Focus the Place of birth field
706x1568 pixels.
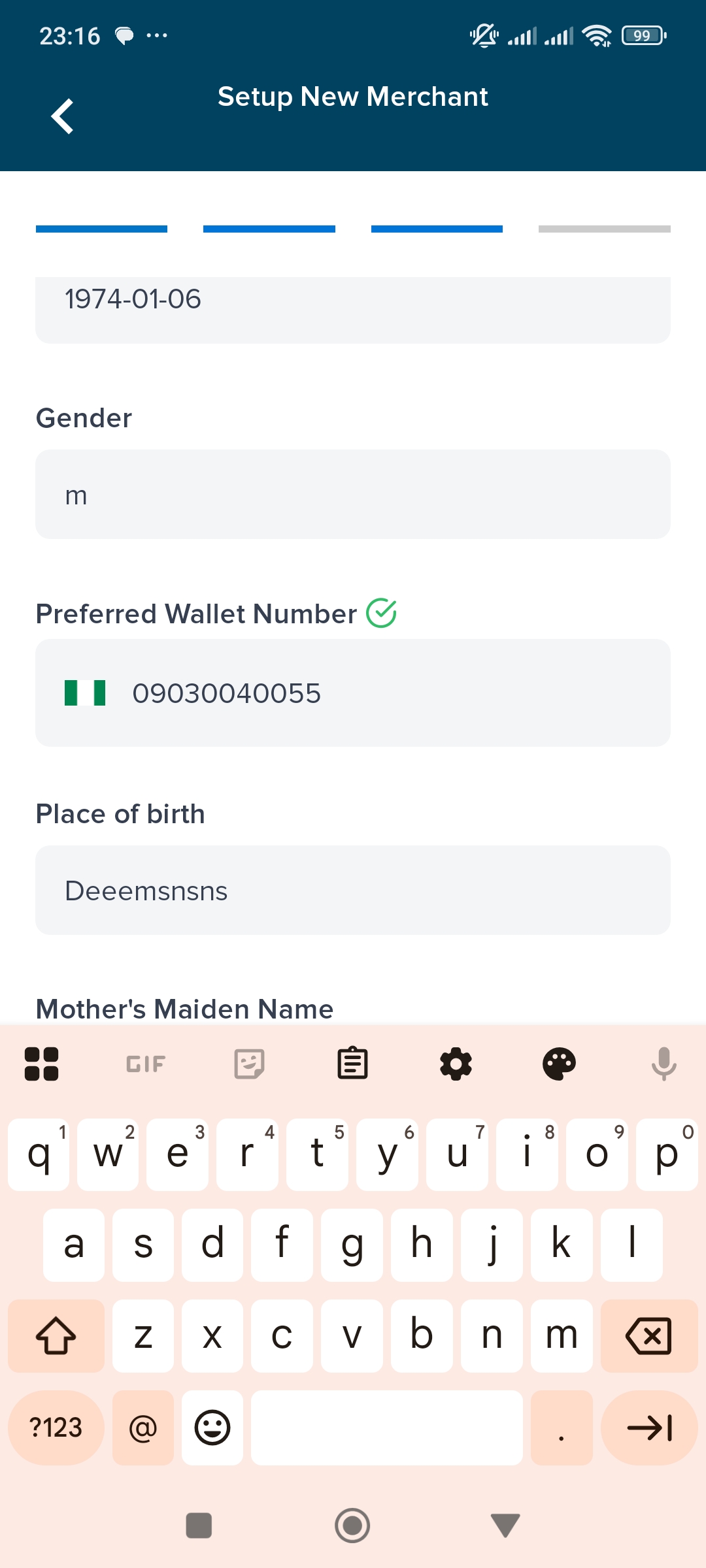point(353,890)
